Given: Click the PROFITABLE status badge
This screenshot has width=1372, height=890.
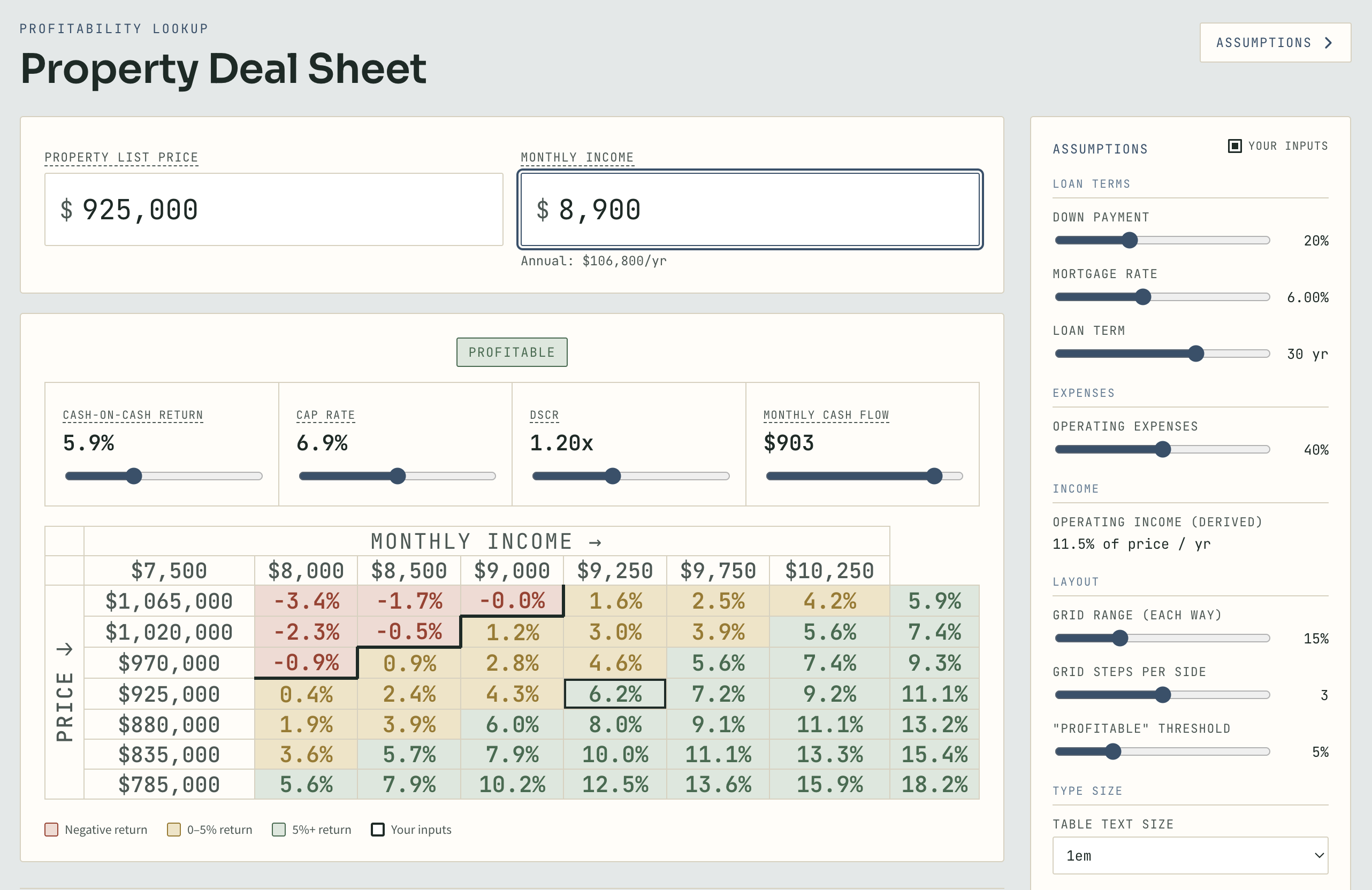Looking at the screenshot, I should coord(512,352).
